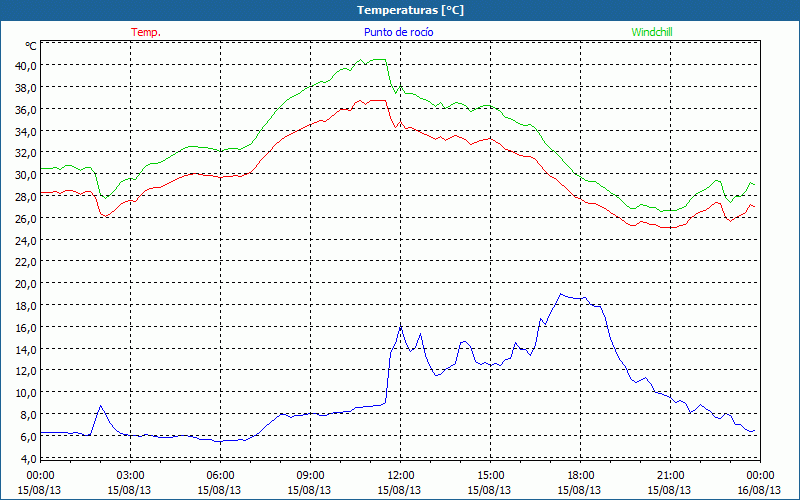This screenshot has height=500, width=800.
Task: Click the 22,0 y-axis value
Action: coord(26,262)
